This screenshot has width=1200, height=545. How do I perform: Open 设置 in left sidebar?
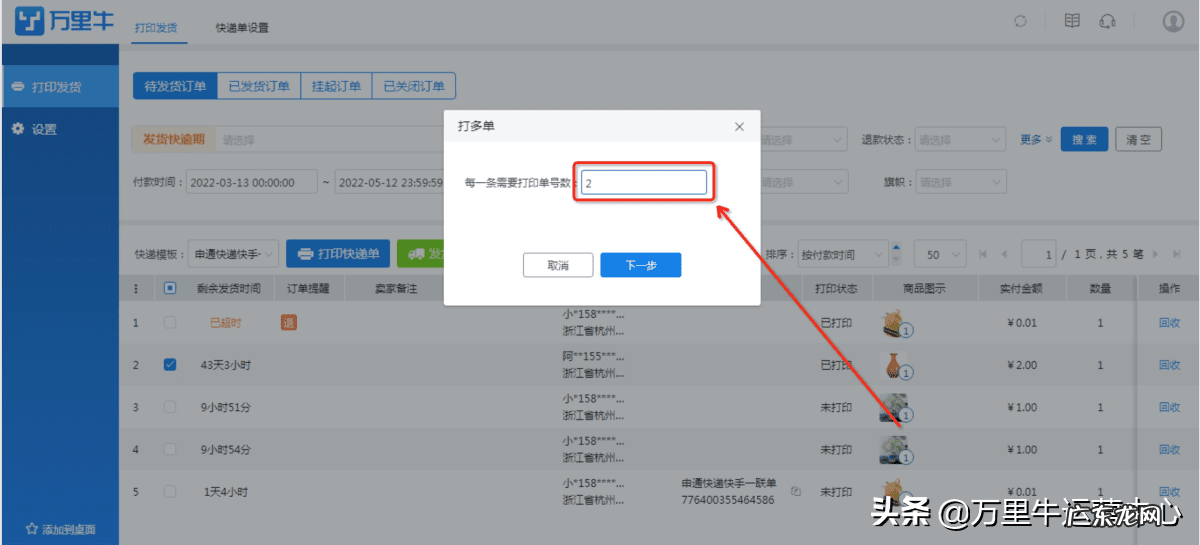pyautogui.click(x=60, y=129)
